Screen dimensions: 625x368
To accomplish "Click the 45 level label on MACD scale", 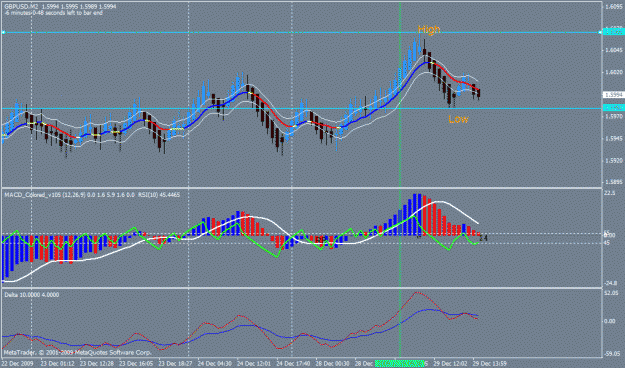I will coord(607,242).
